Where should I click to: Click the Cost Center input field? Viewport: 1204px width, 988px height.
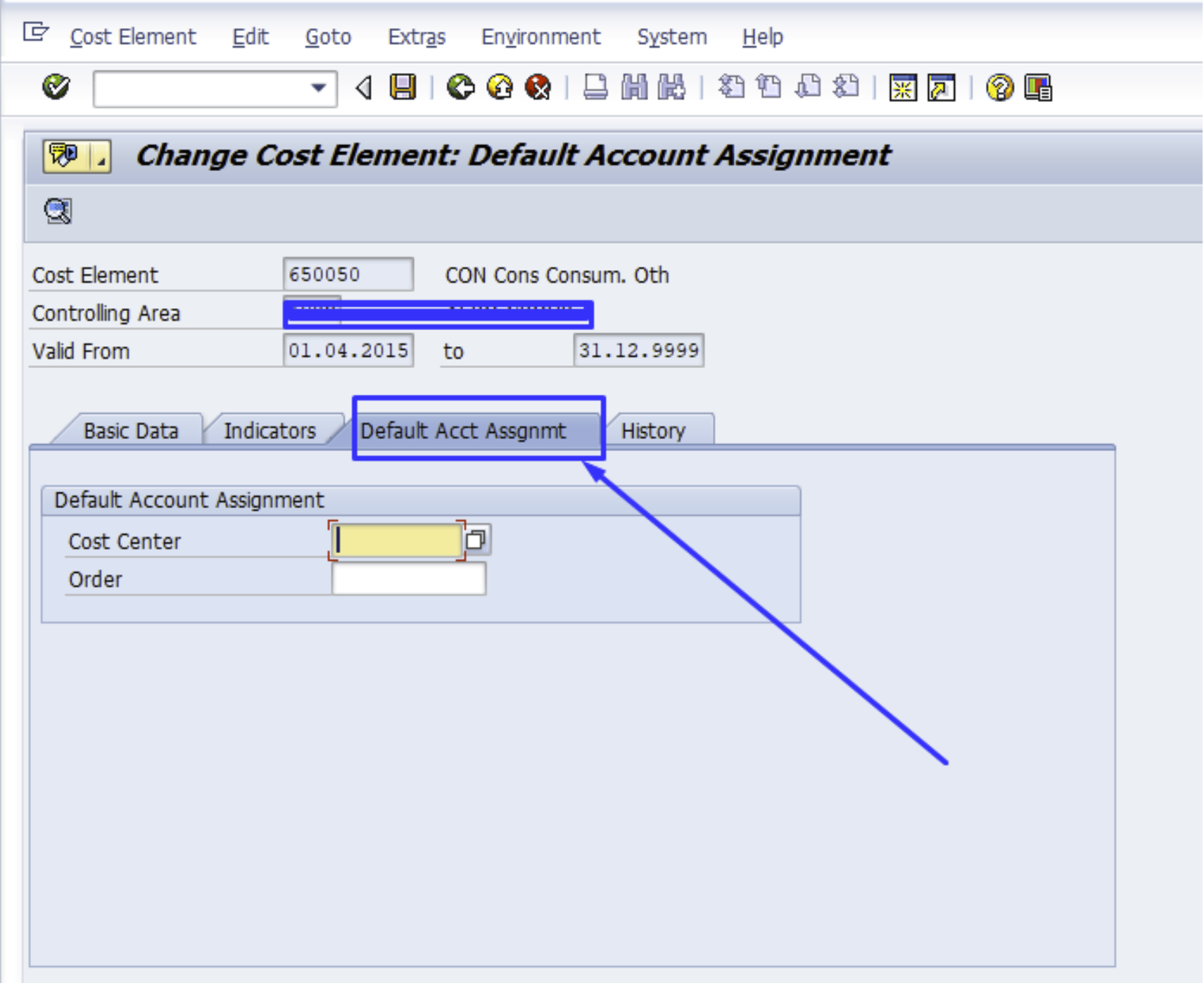click(x=397, y=540)
